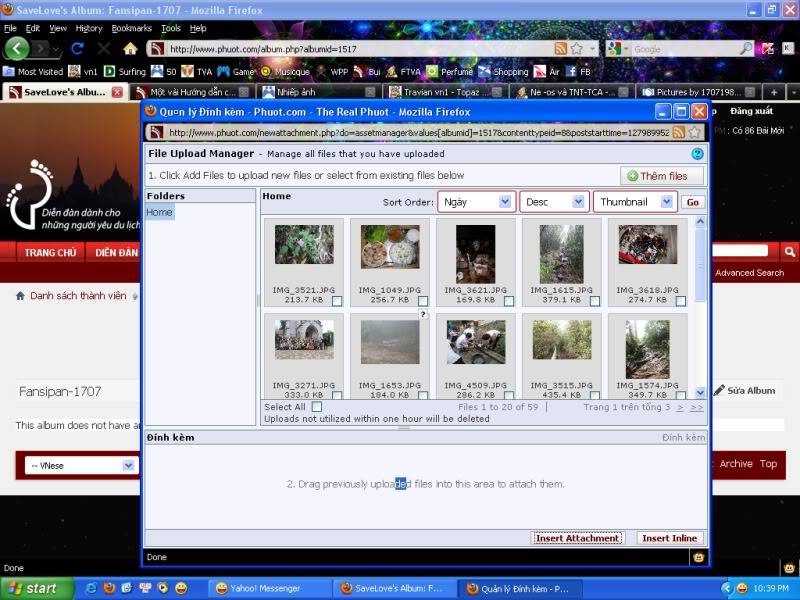The height and width of the screenshot is (600, 800).
Task: Click the Google search input field
Action: tap(684, 49)
